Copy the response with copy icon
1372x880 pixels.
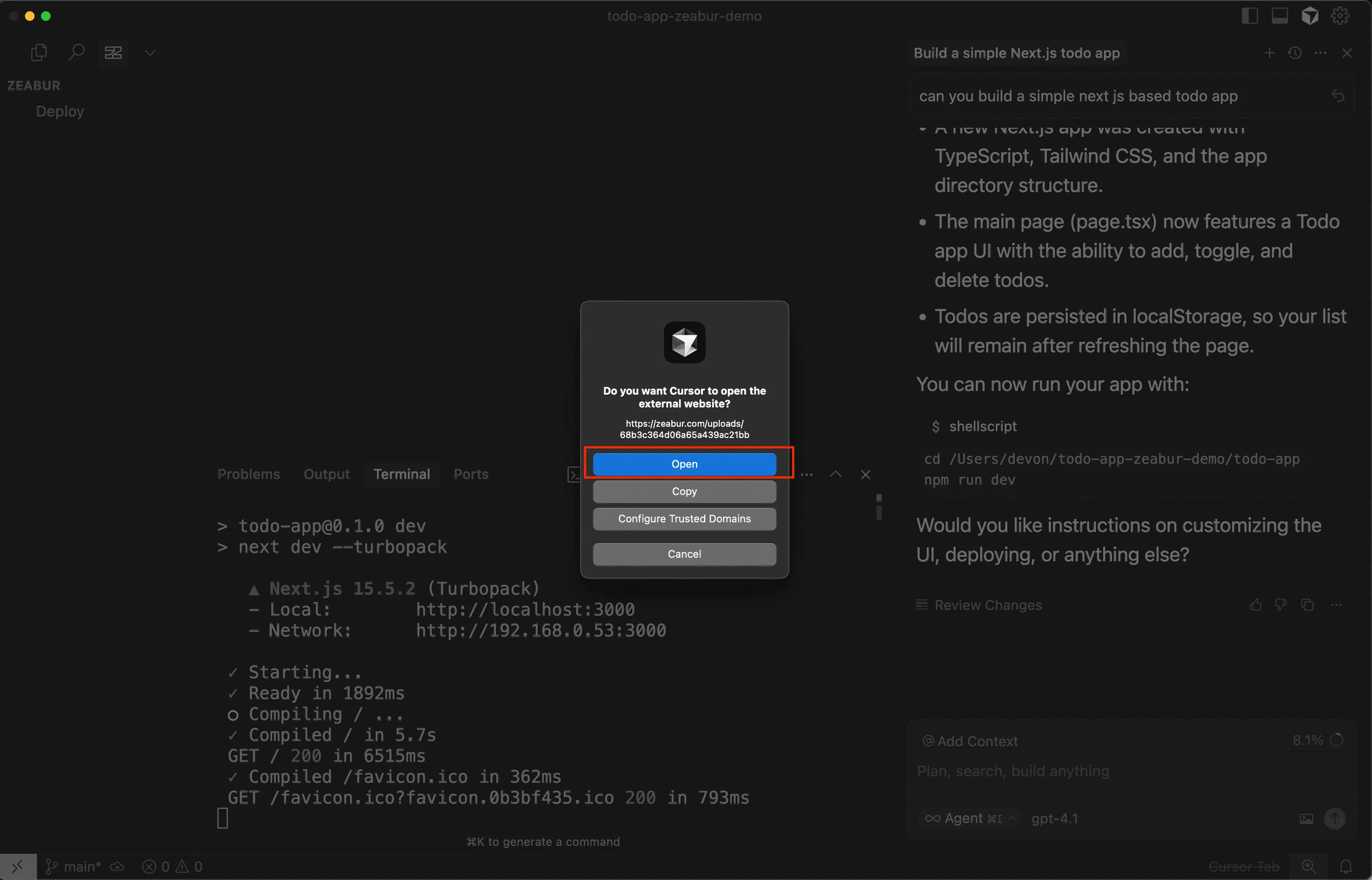point(1307,605)
